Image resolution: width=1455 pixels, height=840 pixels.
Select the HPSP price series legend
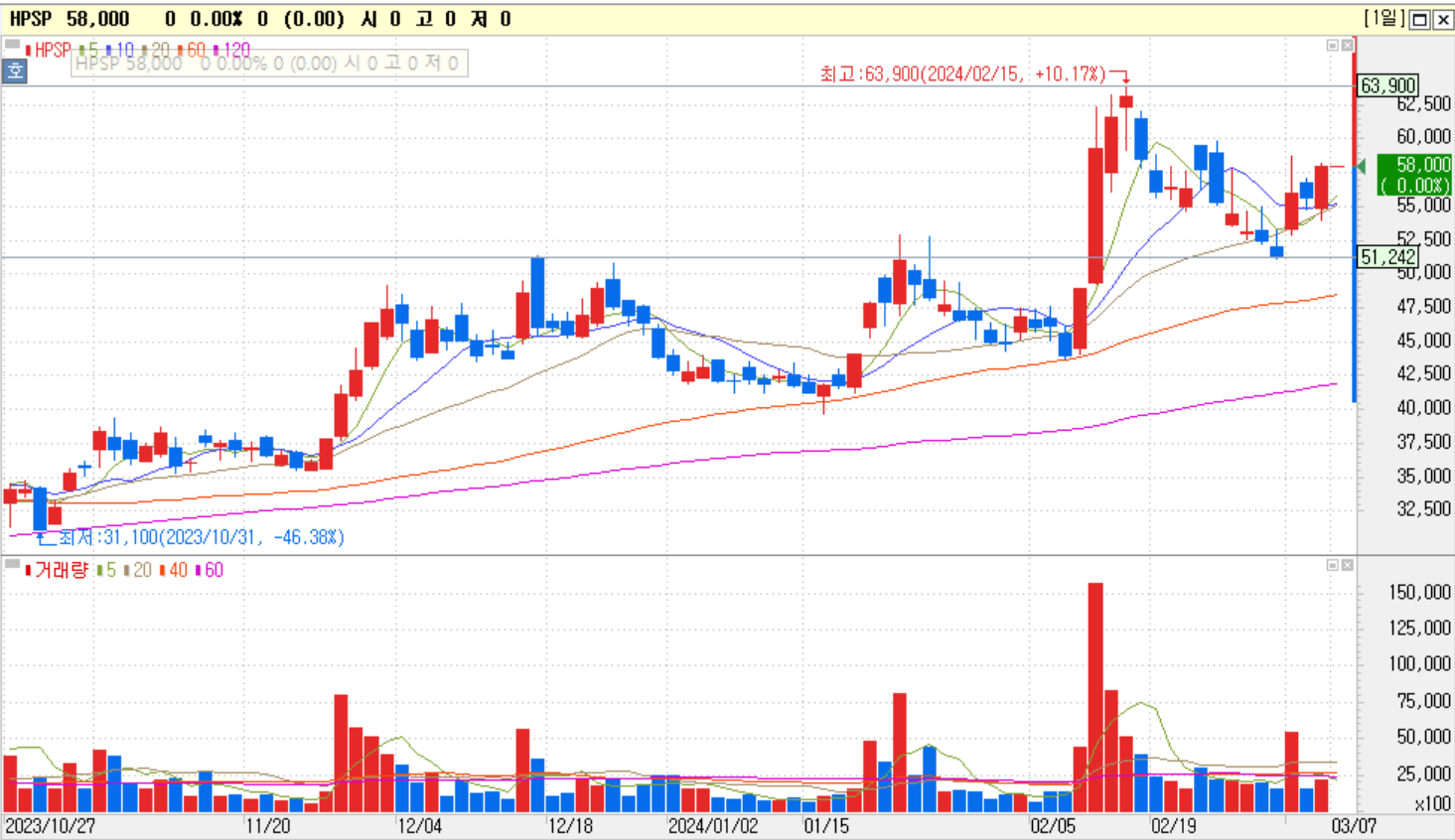49,50
